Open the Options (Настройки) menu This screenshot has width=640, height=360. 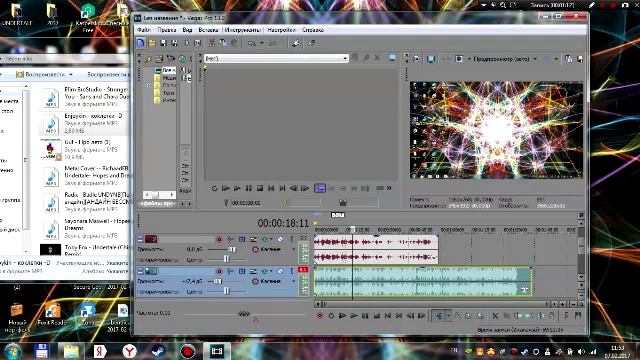[281, 30]
